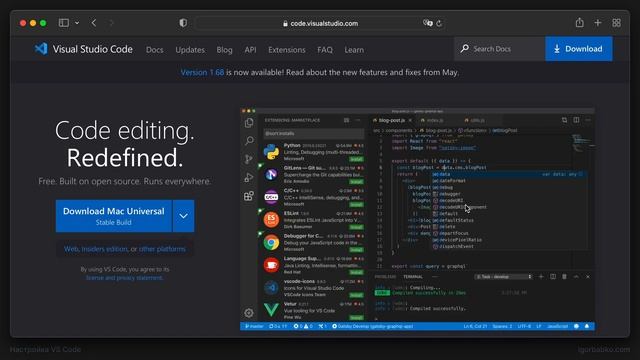Click the Explorer files icon in activity bar
640x360 pixels.
click(x=249, y=123)
